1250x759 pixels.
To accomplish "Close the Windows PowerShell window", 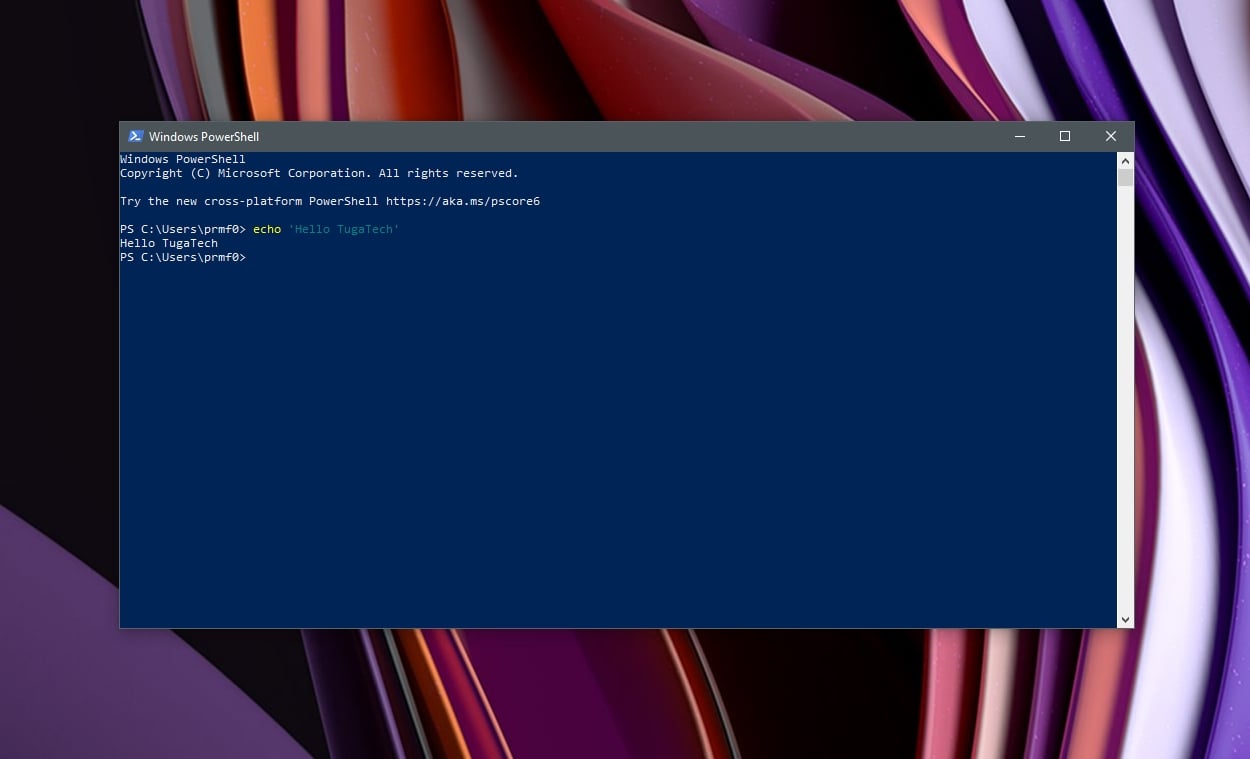I will 1111,136.
